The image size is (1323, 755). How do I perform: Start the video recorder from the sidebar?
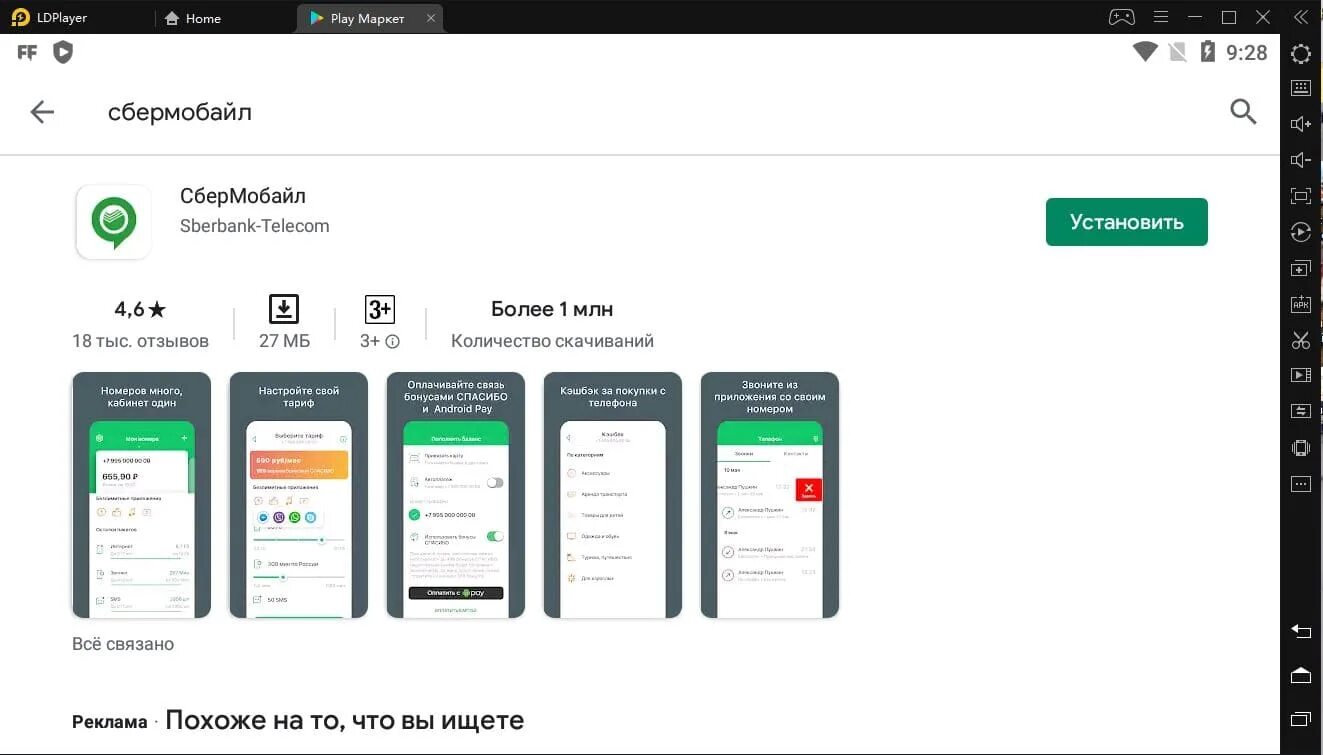(1301, 375)
